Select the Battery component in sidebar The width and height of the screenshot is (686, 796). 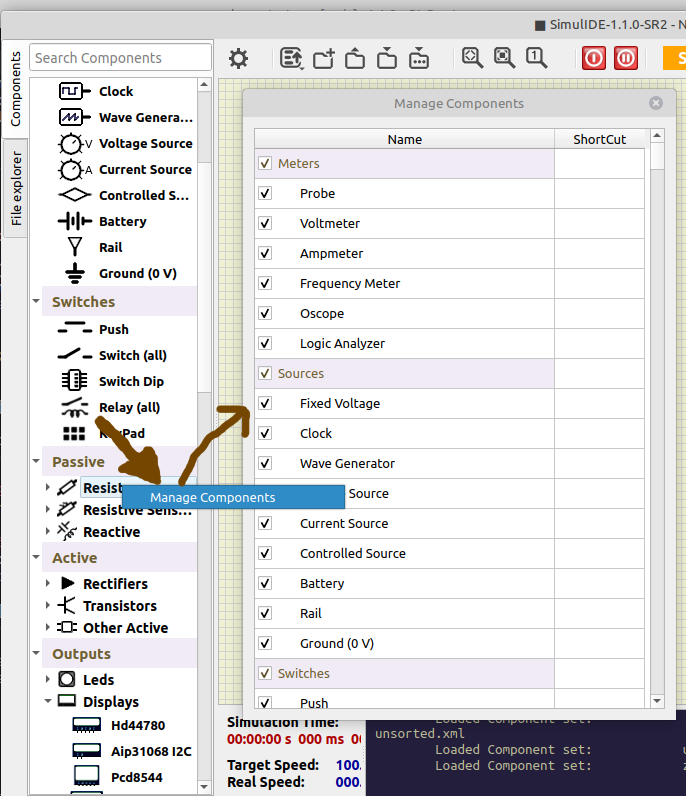point(122,221)
